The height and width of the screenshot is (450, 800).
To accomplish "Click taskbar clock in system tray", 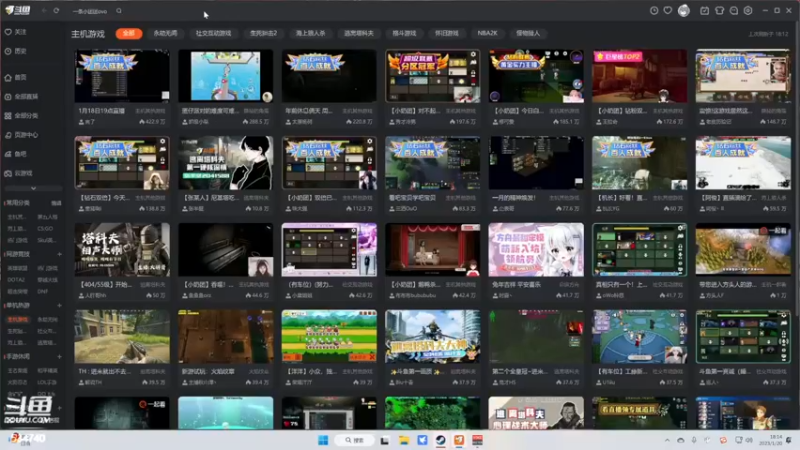I will [770, 440].
